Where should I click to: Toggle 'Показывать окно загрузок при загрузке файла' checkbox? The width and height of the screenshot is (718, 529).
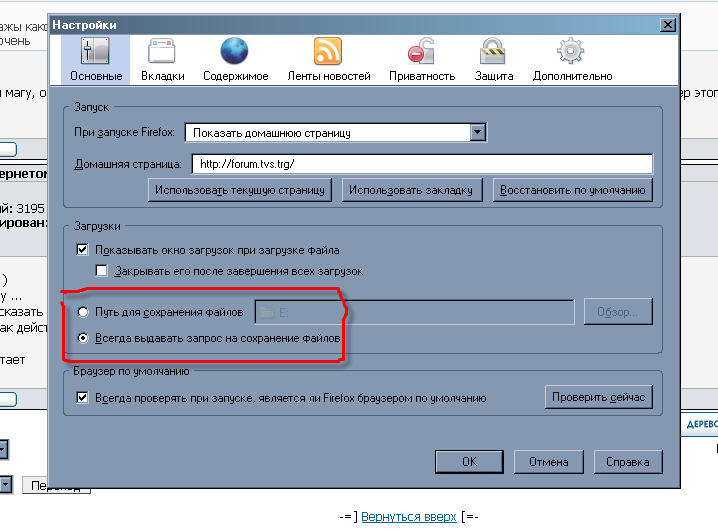83,250
